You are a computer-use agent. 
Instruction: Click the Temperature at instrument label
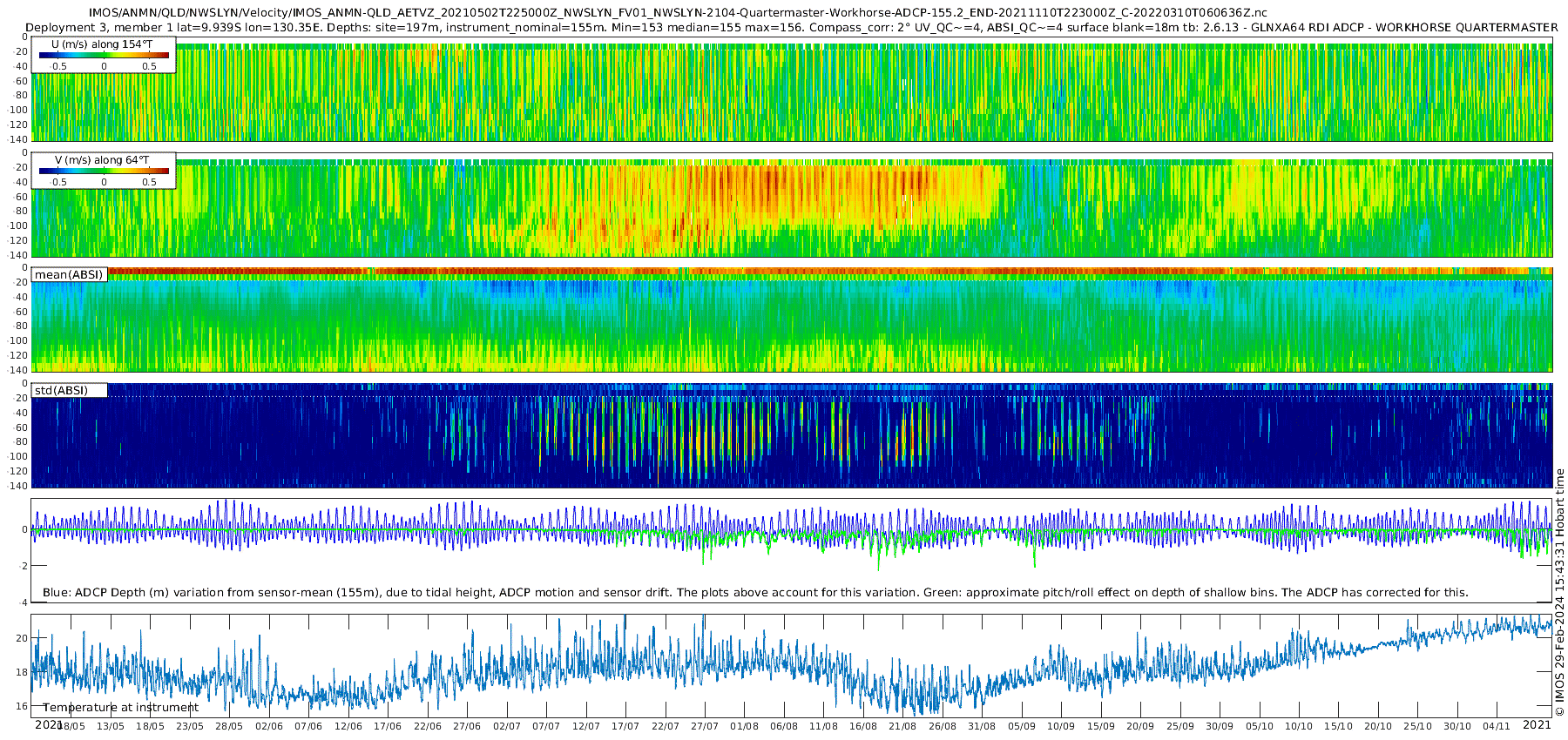[x=121, y=708]
